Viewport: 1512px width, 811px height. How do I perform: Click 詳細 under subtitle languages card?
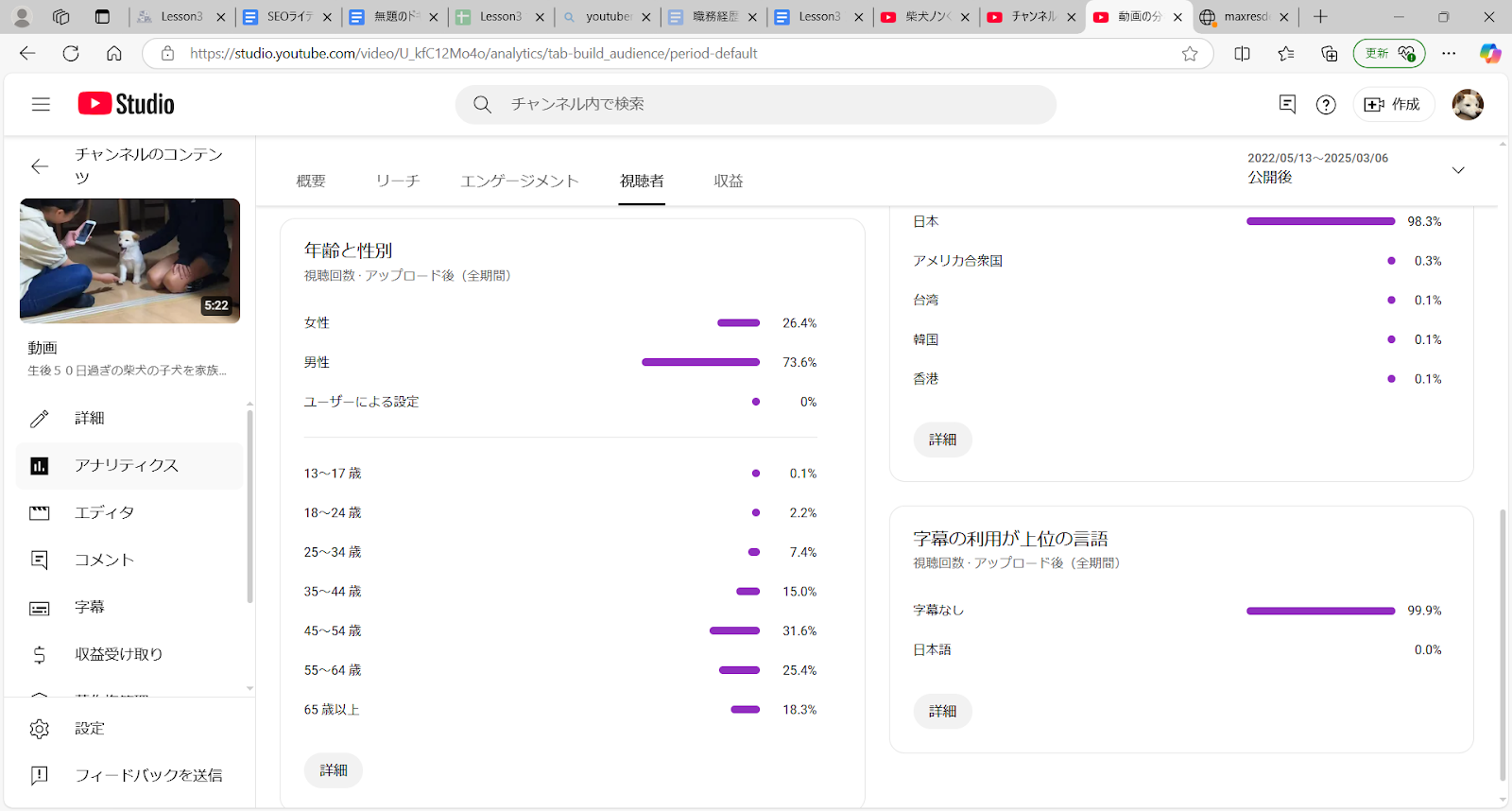pyautogui.click(x=942, y=711)
